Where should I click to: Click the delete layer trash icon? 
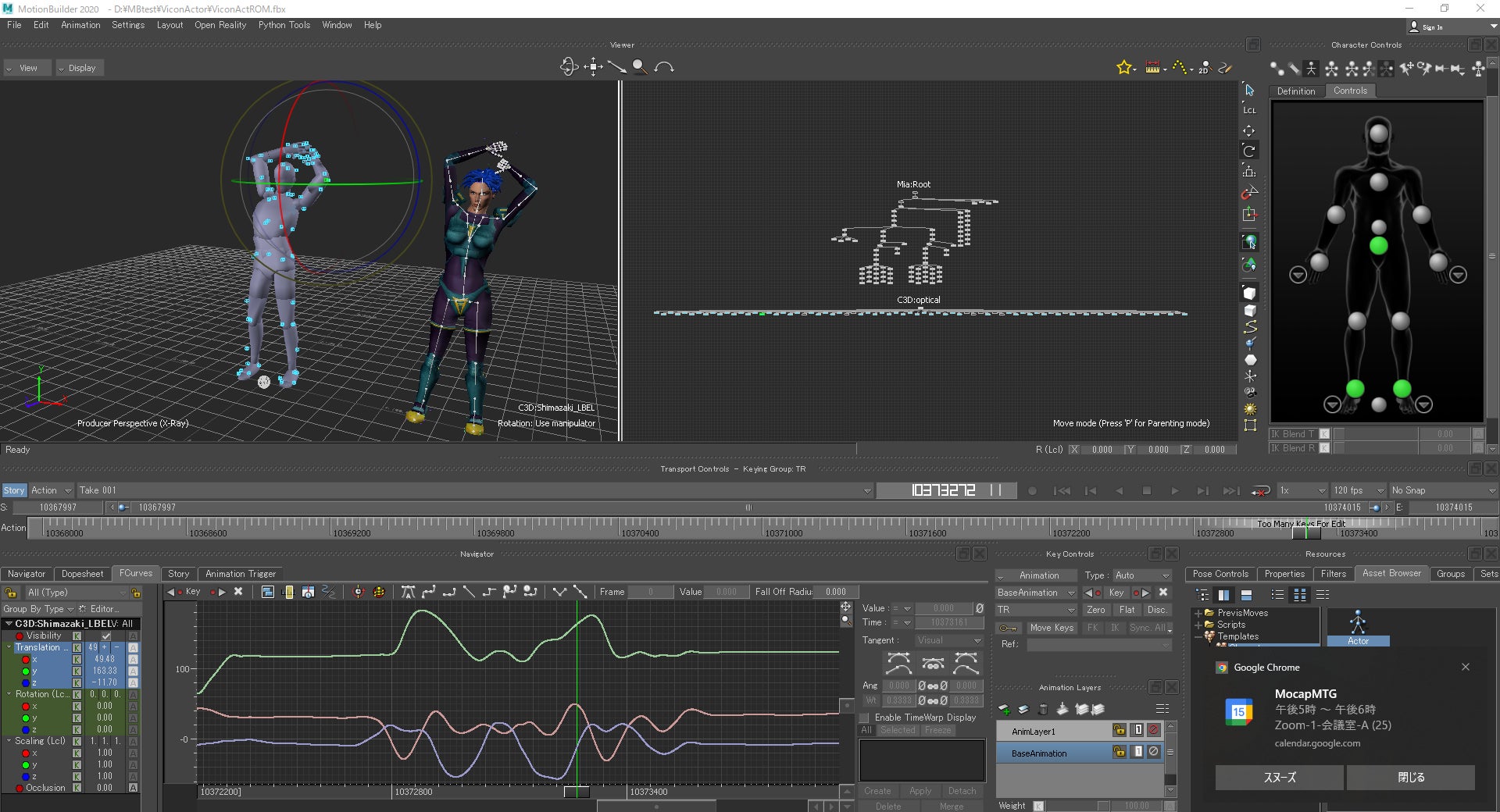(x=1042, y=709)
